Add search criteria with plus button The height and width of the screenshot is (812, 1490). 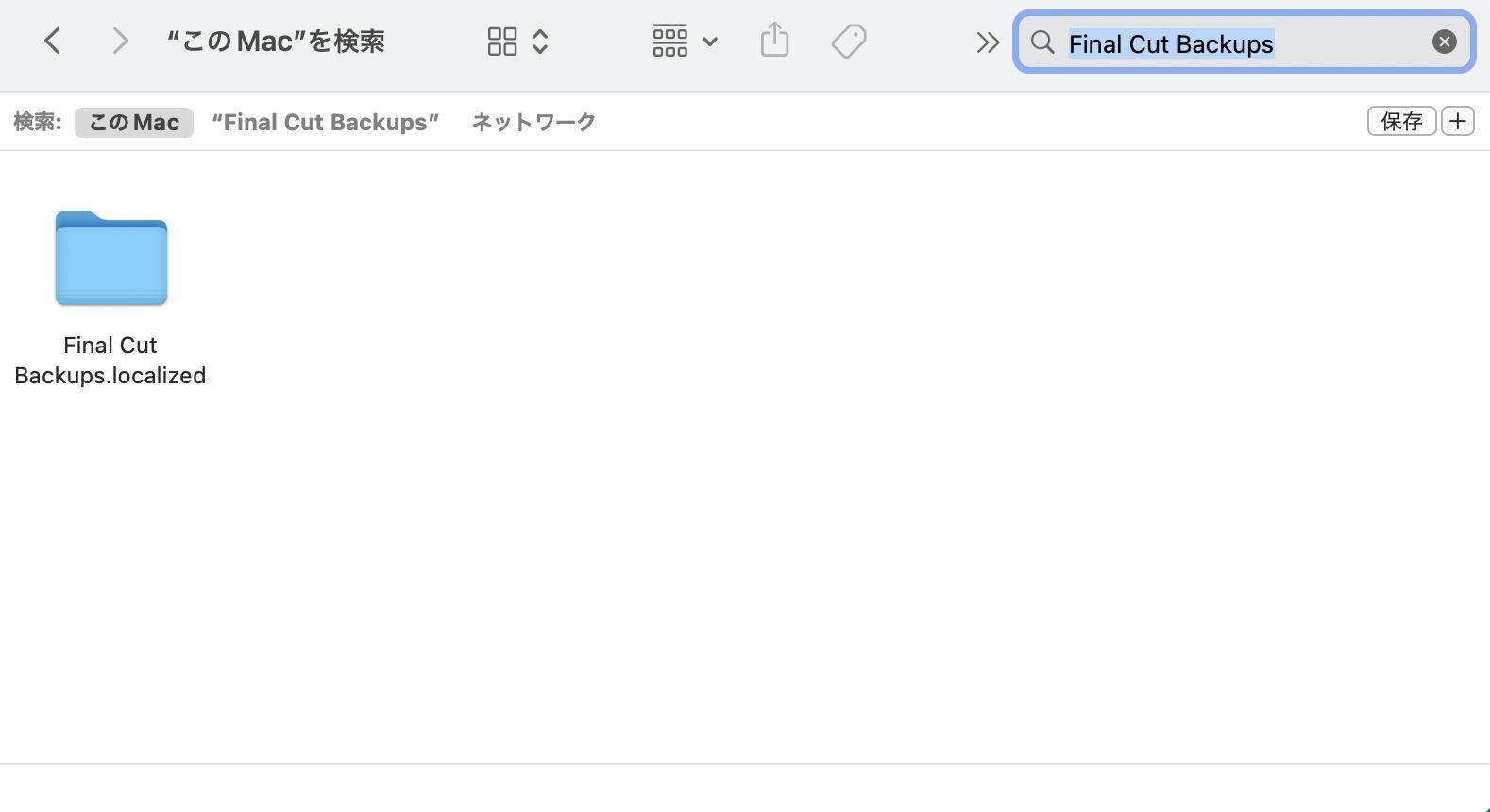[1457, 122]
